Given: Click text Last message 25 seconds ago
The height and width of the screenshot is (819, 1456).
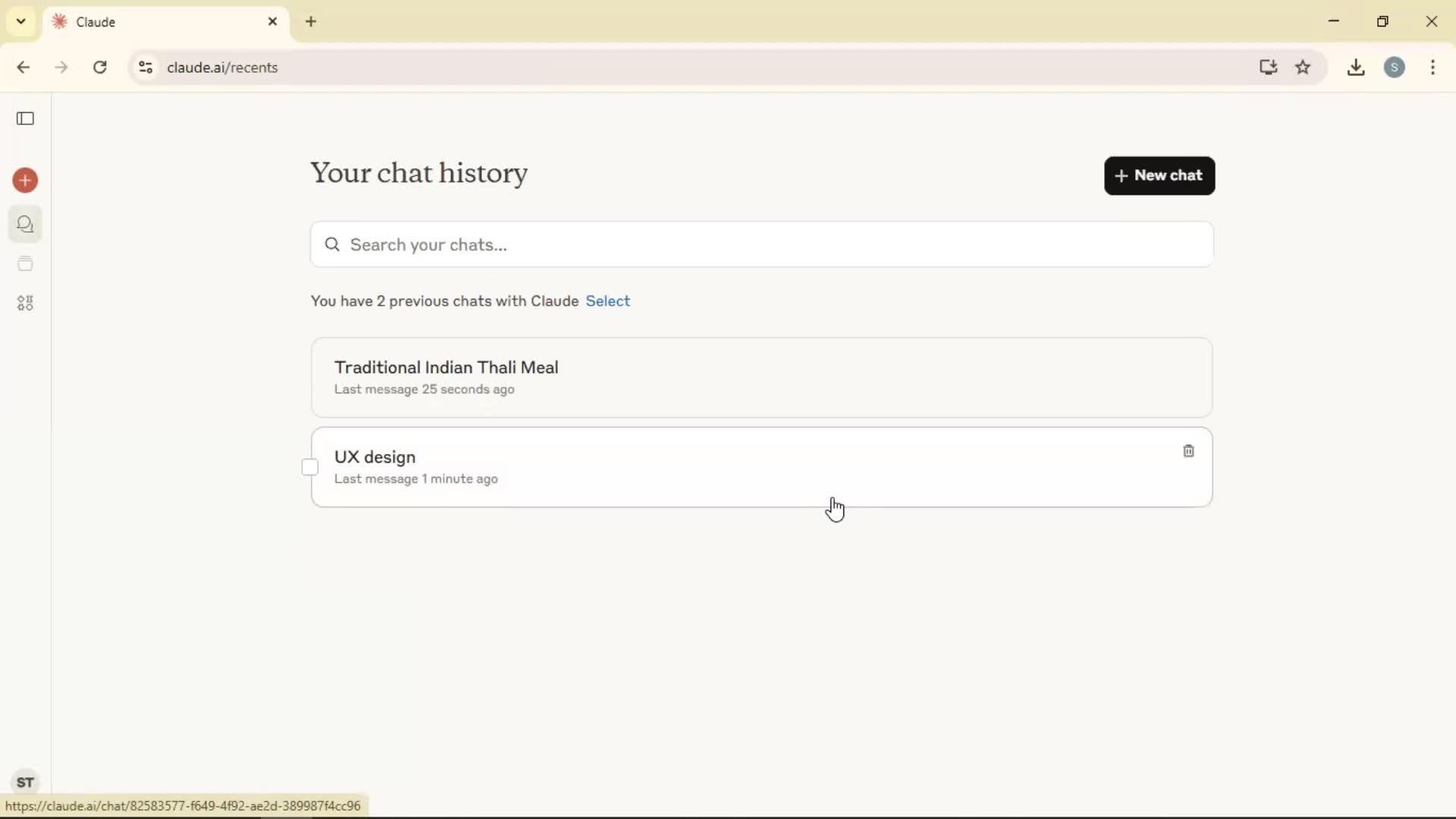Looking at the screenshot, I should 424,389.
